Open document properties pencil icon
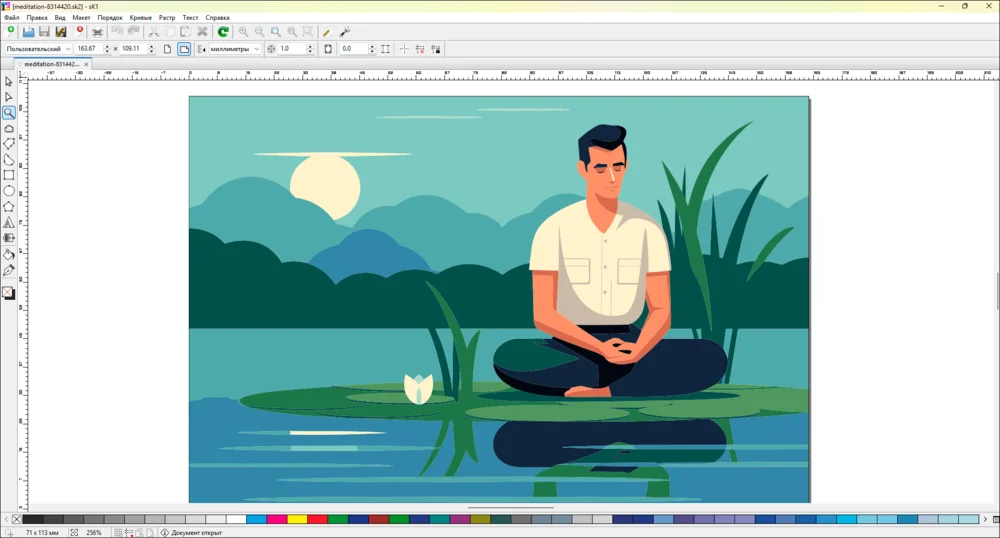This screenshot has width=1000, height=538. (327, 31)
